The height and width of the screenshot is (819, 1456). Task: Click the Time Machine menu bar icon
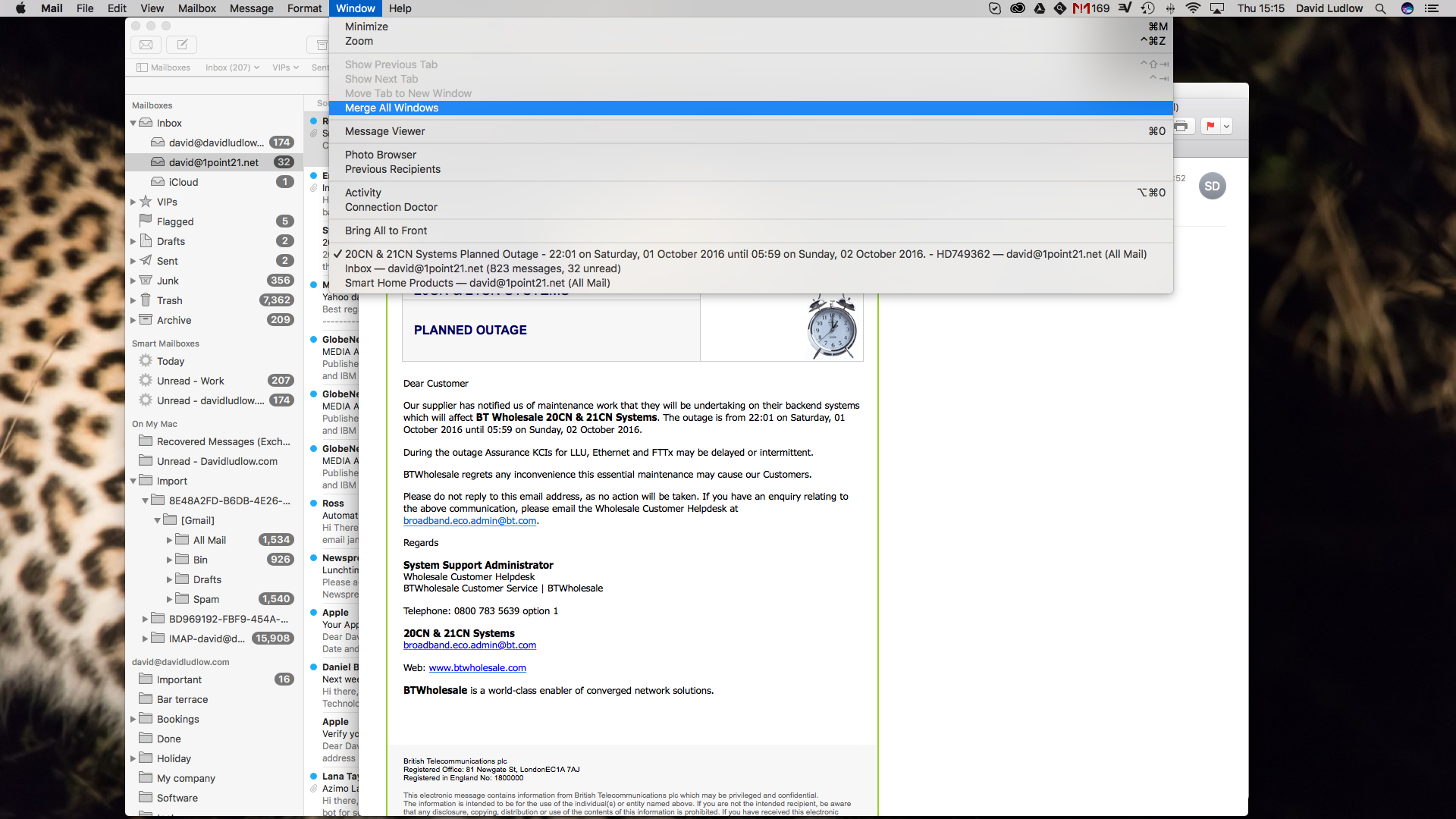[1148, 8]
